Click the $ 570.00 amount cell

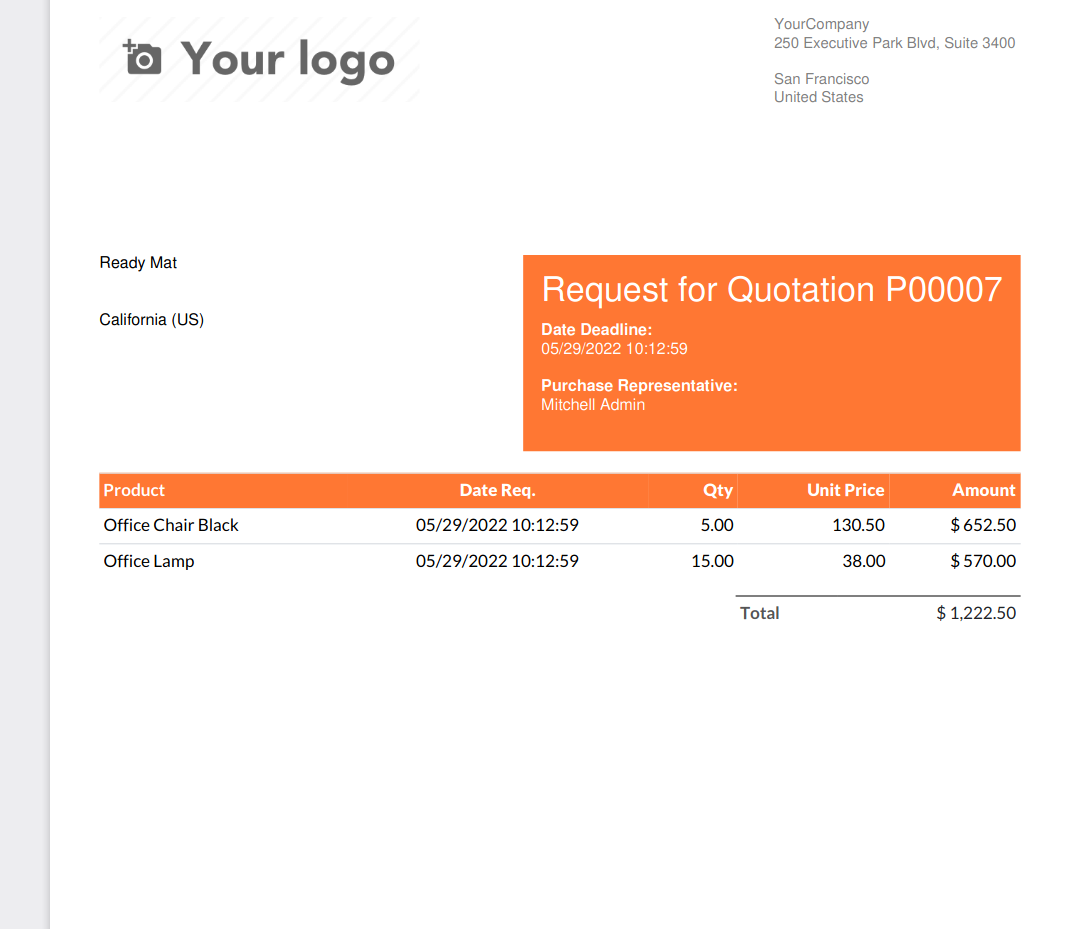coord(982,561)
